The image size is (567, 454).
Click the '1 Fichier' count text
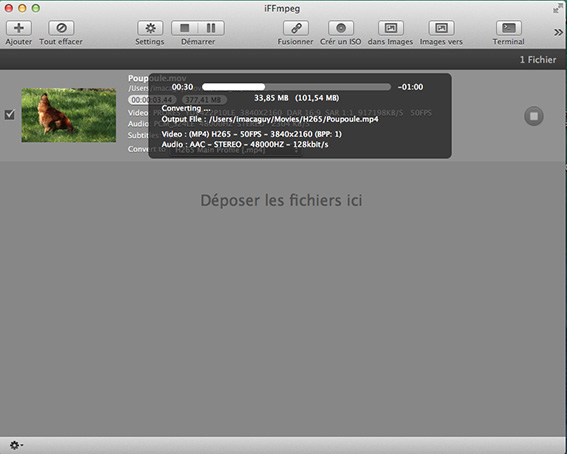click(x=538, y=60)
